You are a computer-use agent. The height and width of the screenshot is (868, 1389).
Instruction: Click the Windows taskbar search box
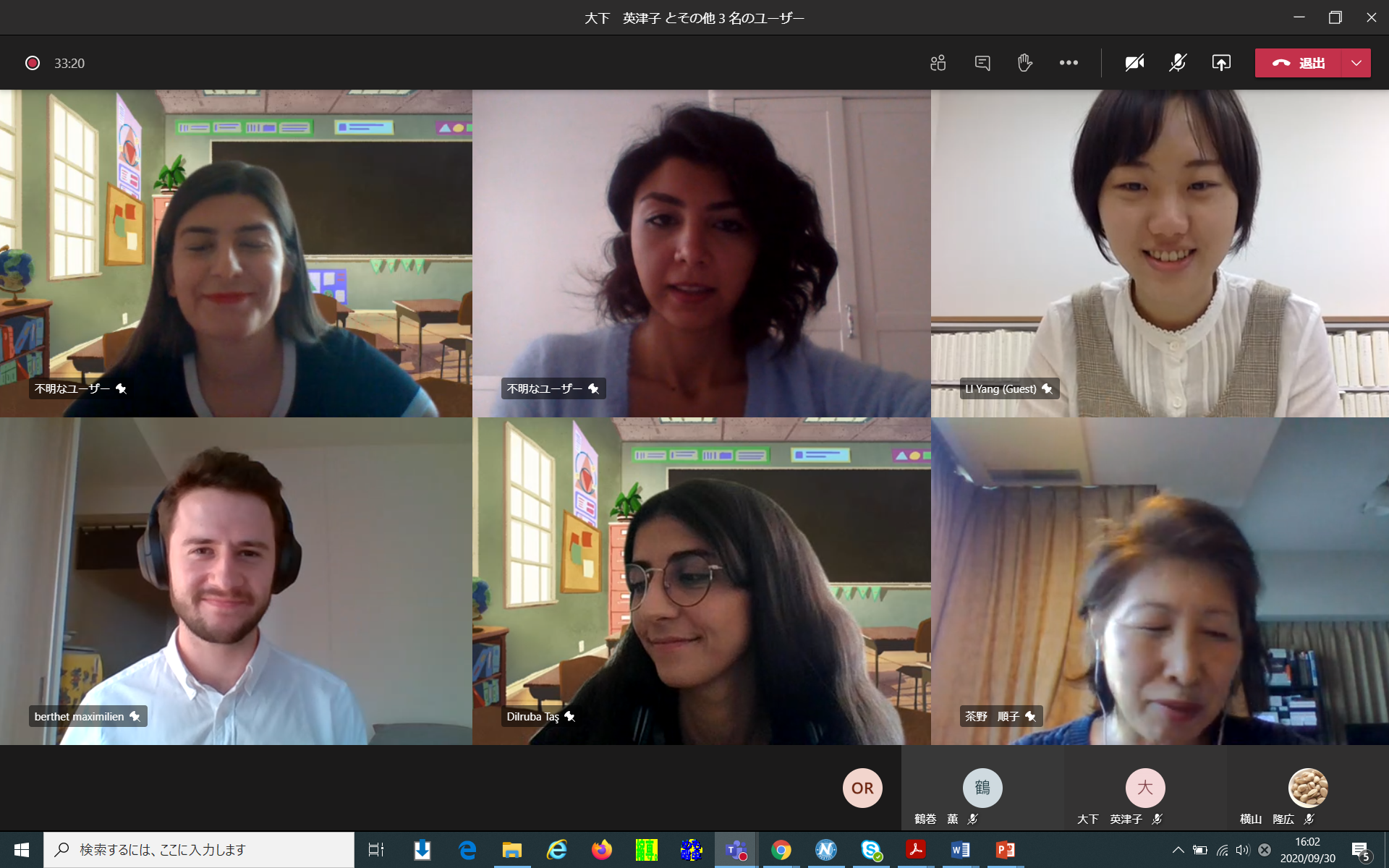click(x=199, y=850)
